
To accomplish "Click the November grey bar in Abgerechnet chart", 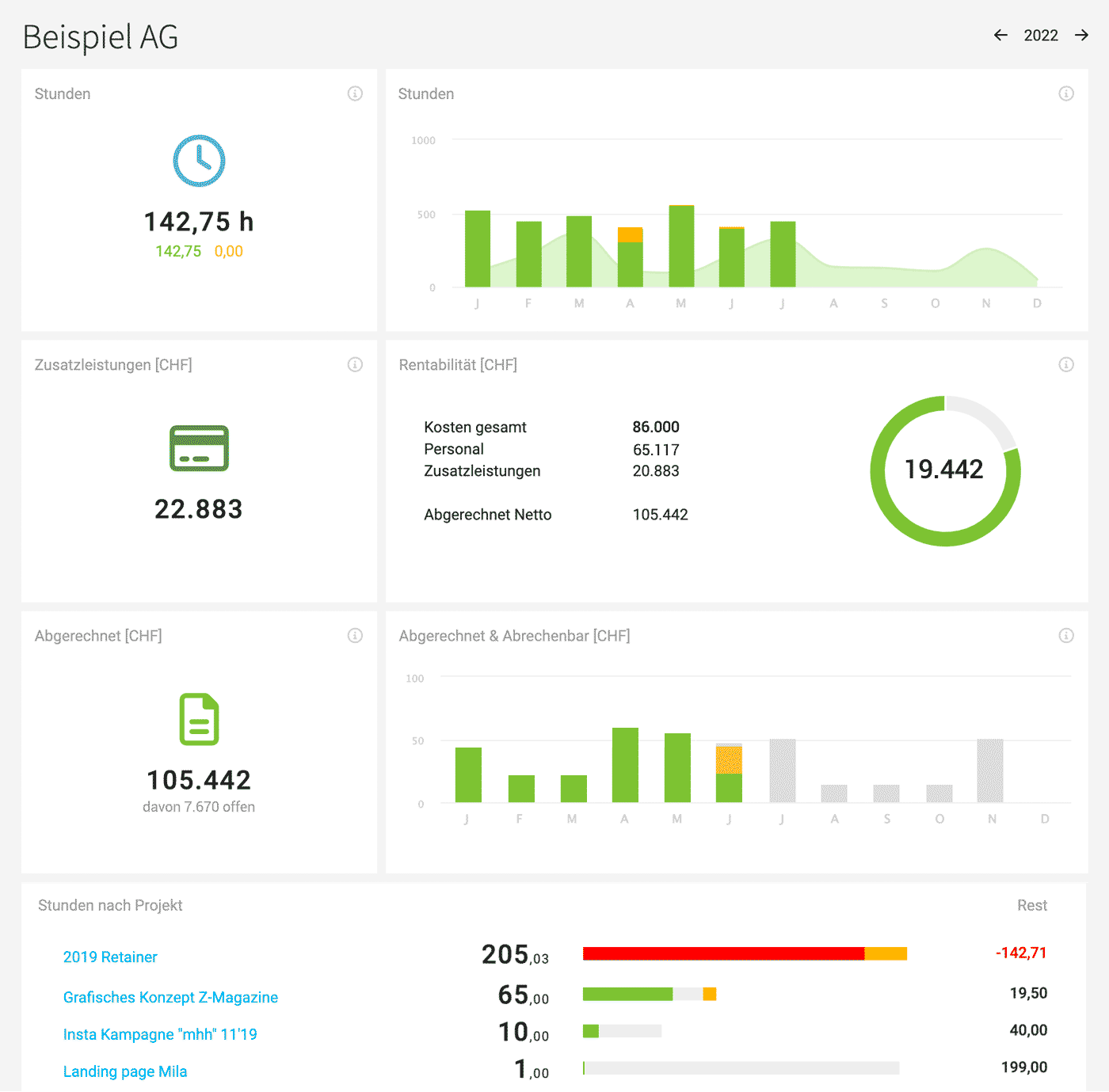I will [x=990, y=770].
